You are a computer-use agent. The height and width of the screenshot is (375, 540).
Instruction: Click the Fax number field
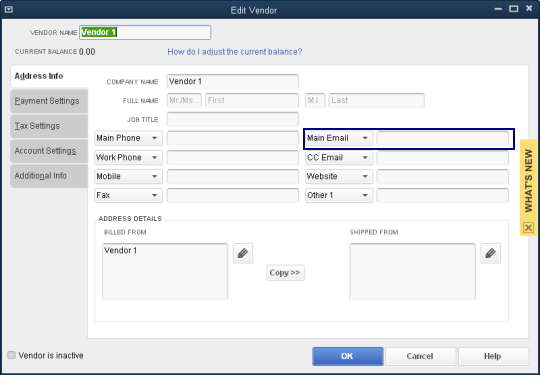(233, 195)
